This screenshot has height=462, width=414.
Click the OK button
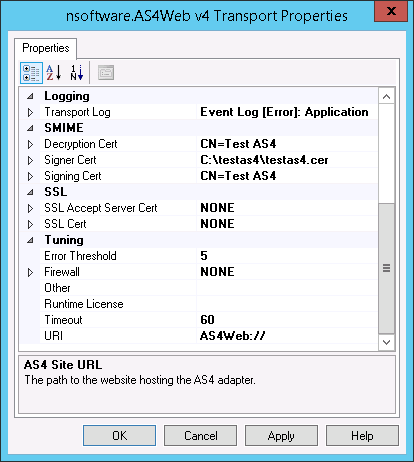point(119,436)
